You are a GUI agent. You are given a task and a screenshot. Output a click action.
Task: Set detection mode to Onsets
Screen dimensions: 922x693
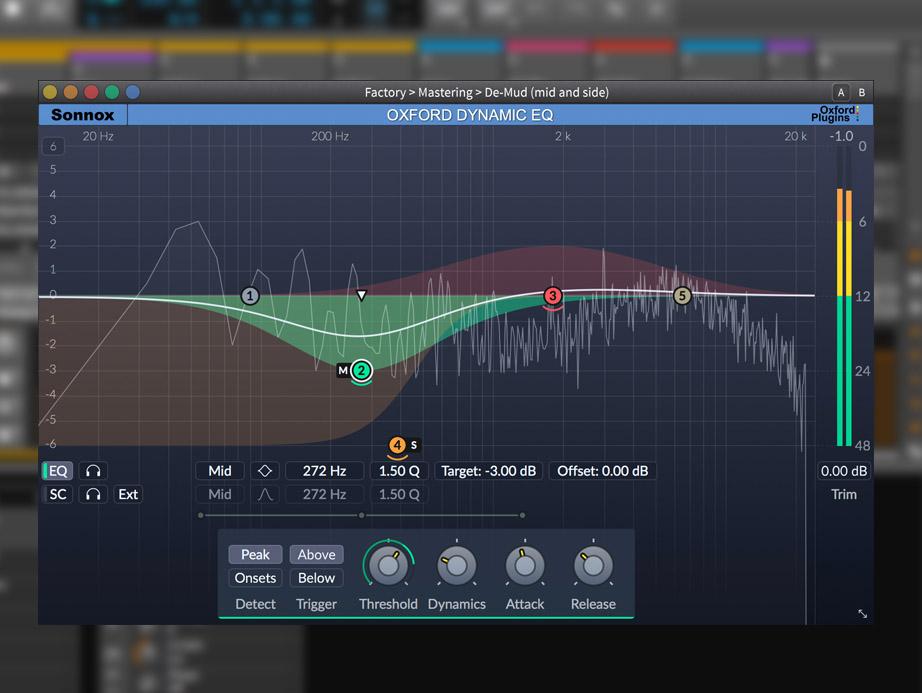[255, 578]
